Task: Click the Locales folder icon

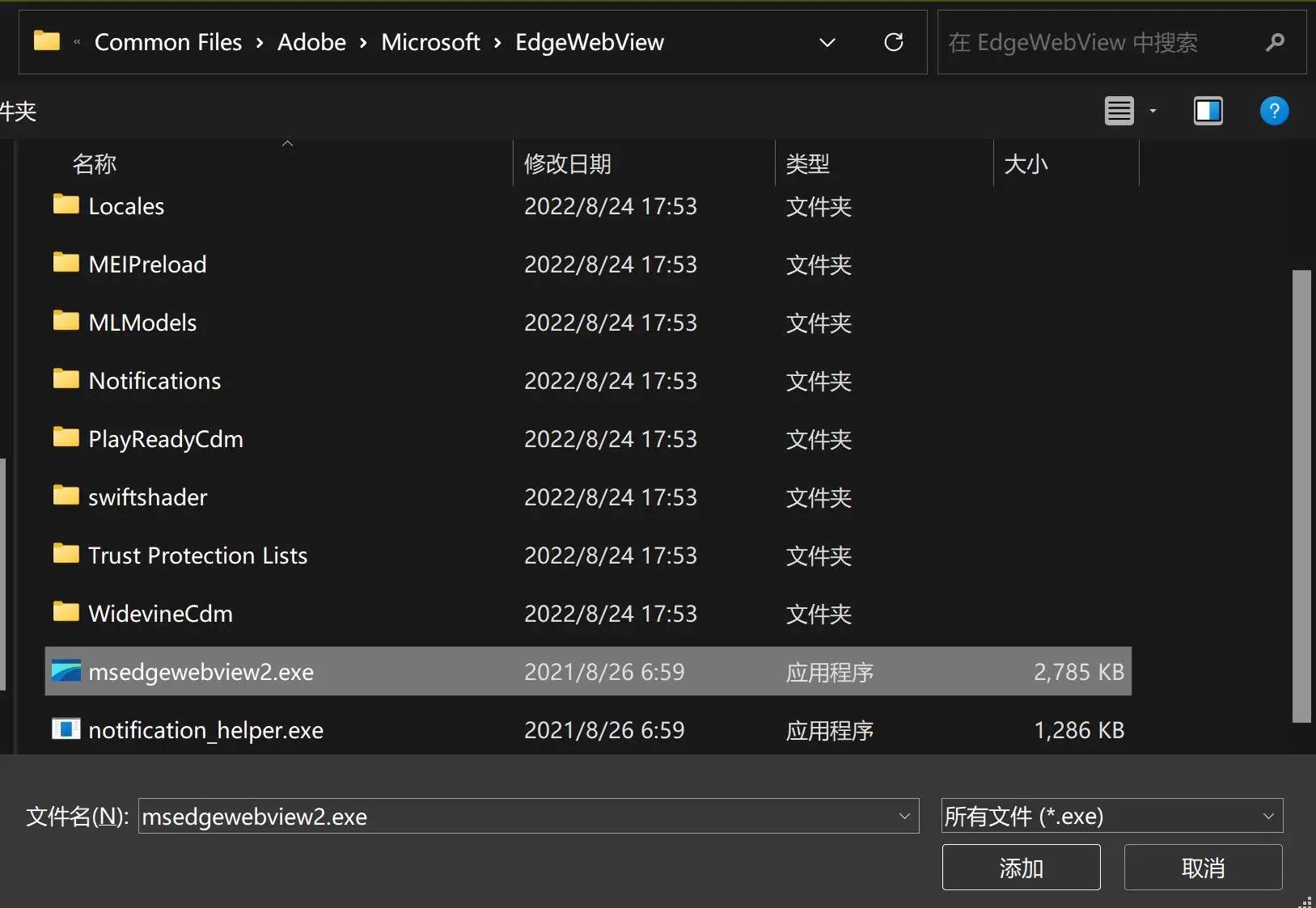Action: (66, 205)
